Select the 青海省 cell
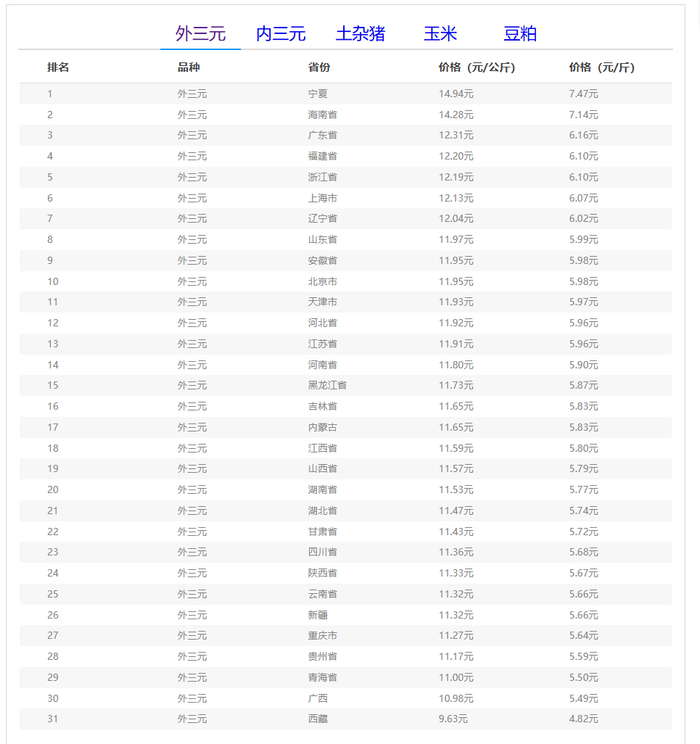700x744 pixels. point(322,677)
